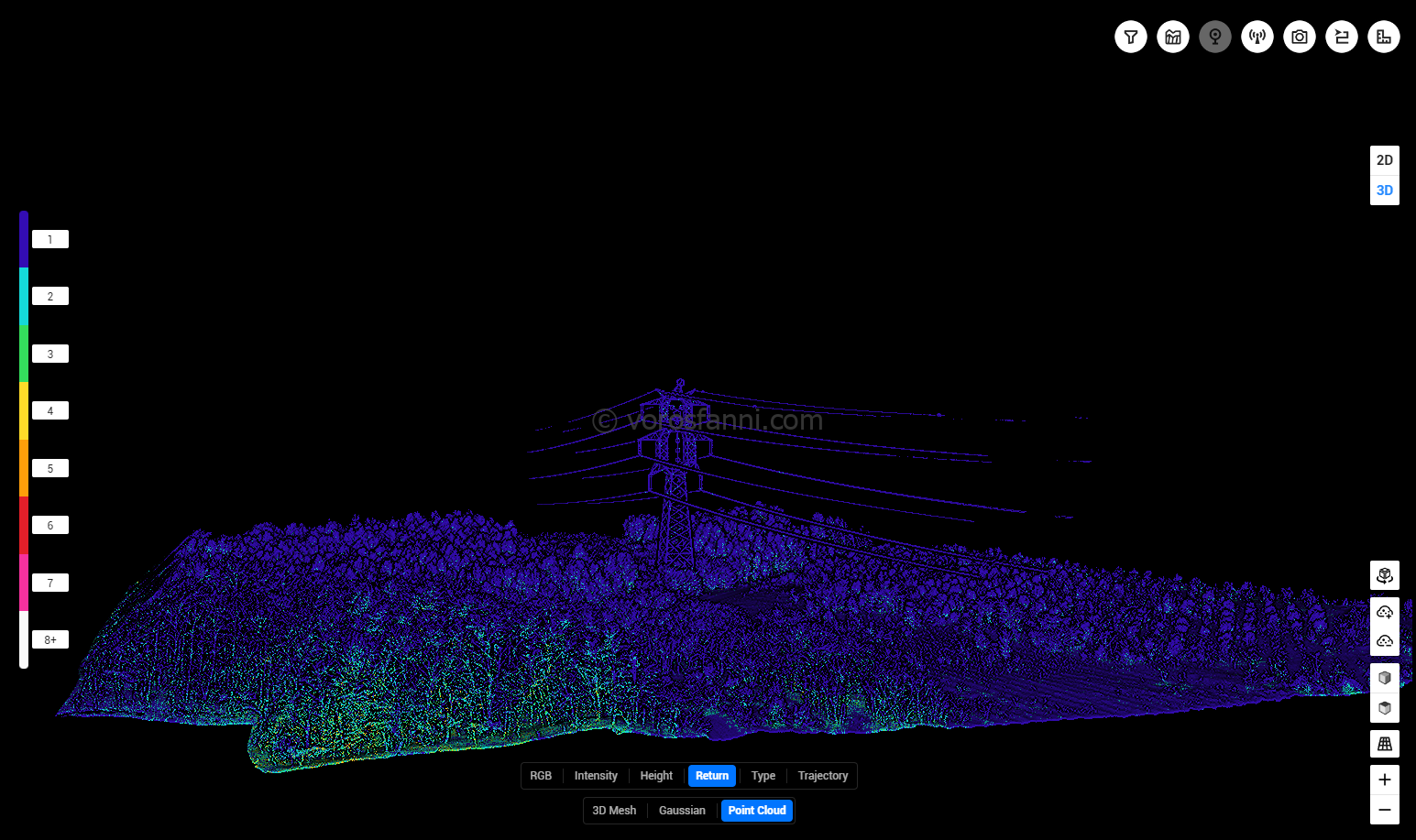Click the orange legend color segment
The image size is (1416, 840).
click(x=24, y=468)
